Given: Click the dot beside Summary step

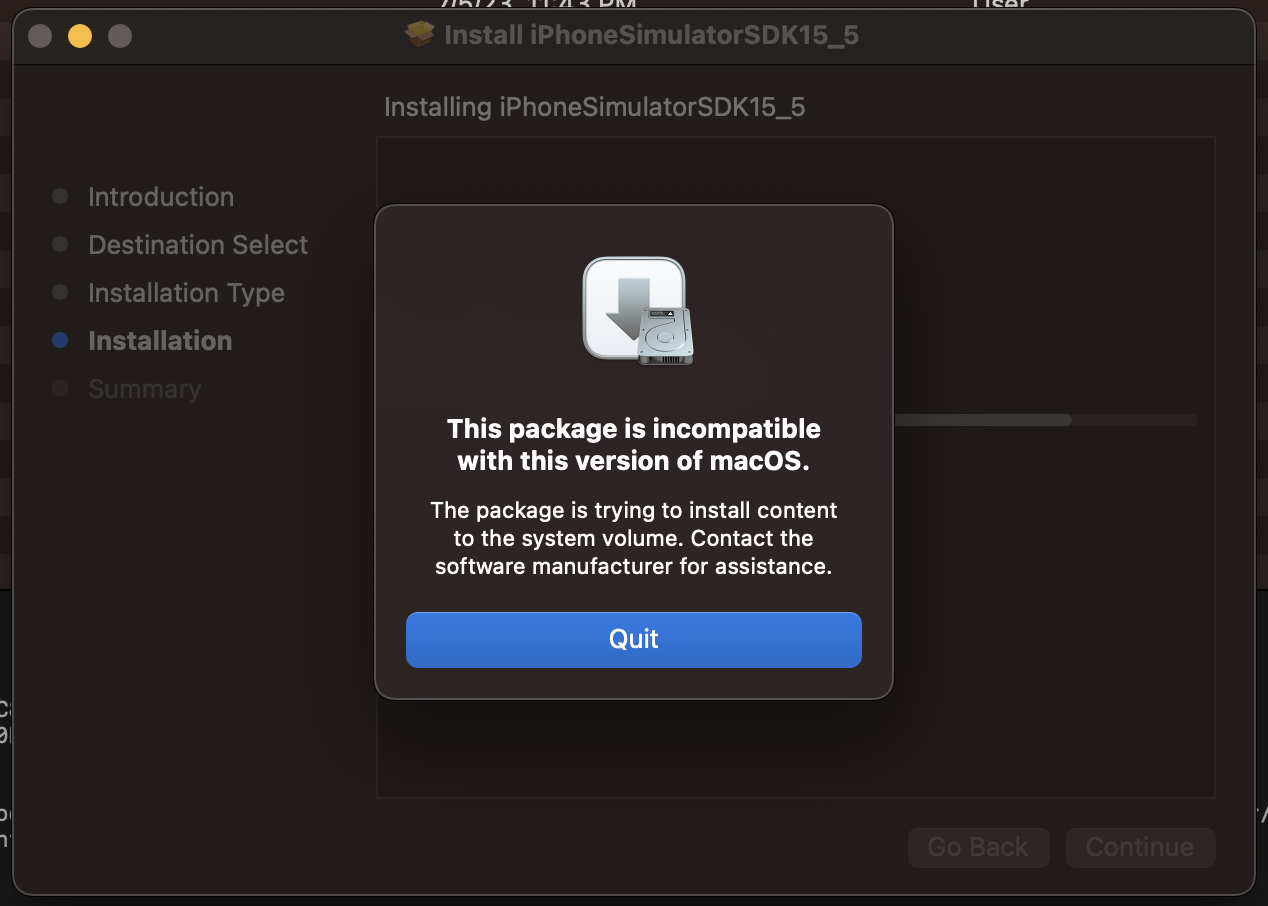Looking at the screenshot, I should coord(60,388).
